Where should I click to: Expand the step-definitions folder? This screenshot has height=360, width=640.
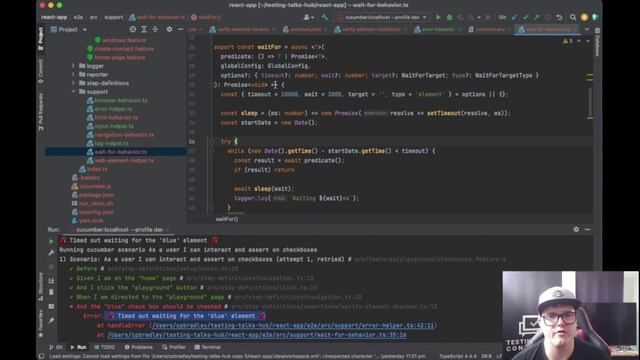pyautogui.click(x=73, y=83)
